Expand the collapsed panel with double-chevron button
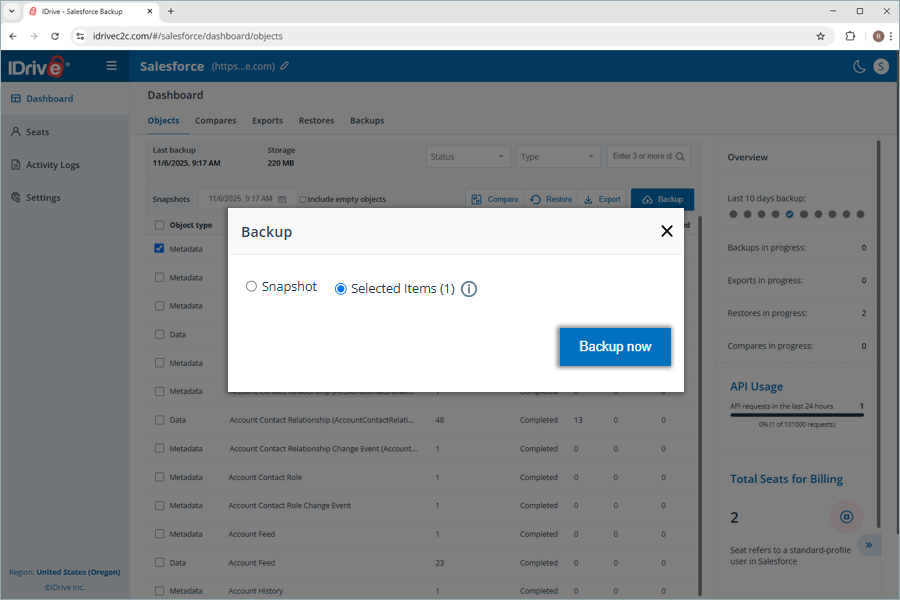Screen dimensions: 900x600 tap(868, 545)
